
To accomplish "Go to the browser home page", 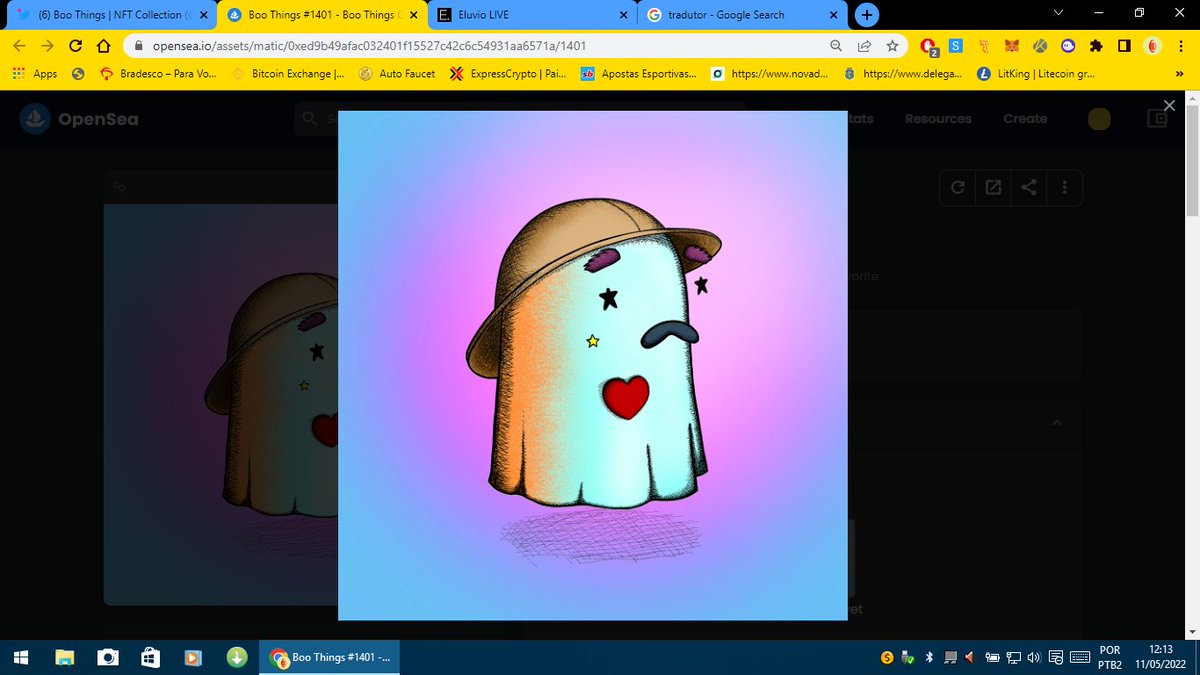I will tap(103, 46).
